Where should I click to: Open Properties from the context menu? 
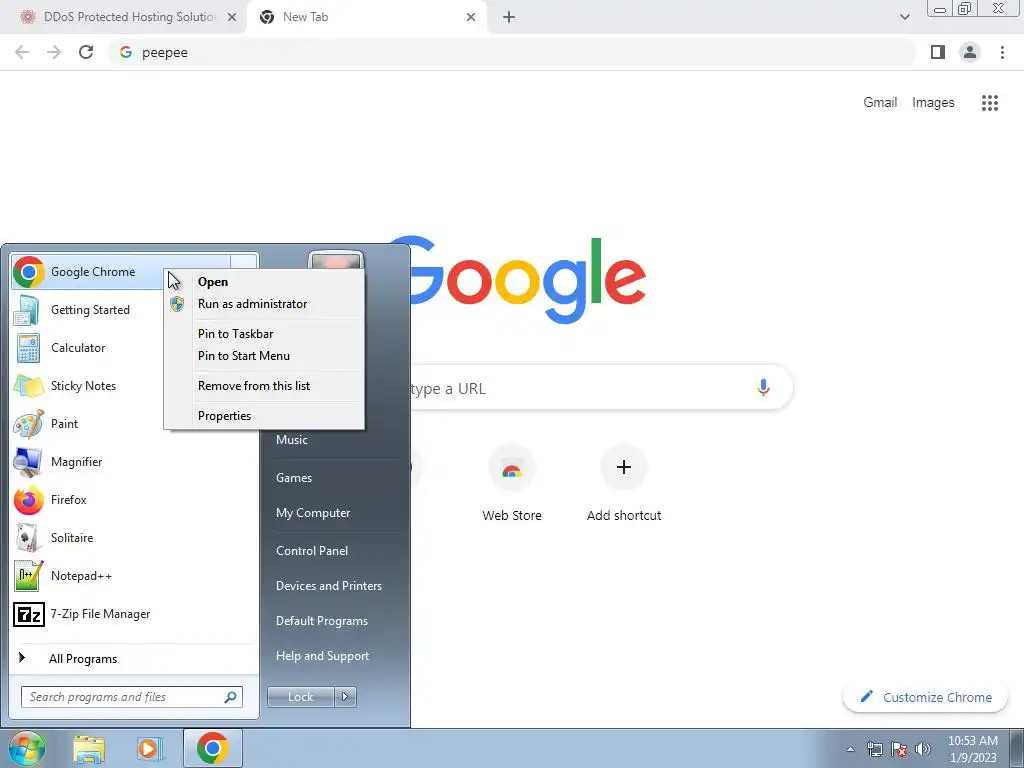[224, 416]
